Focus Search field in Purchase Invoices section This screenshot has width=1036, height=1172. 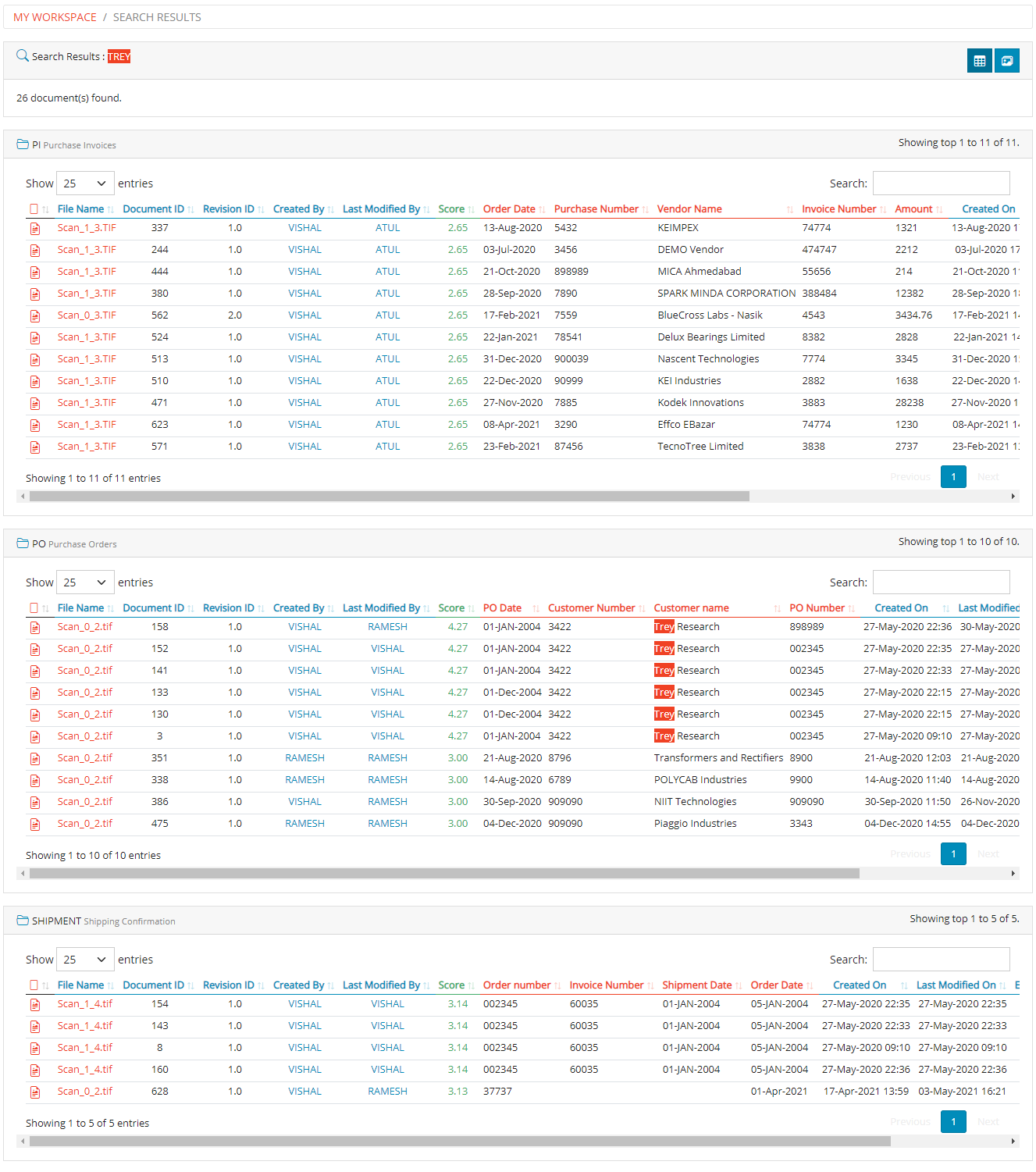(941, 183)
